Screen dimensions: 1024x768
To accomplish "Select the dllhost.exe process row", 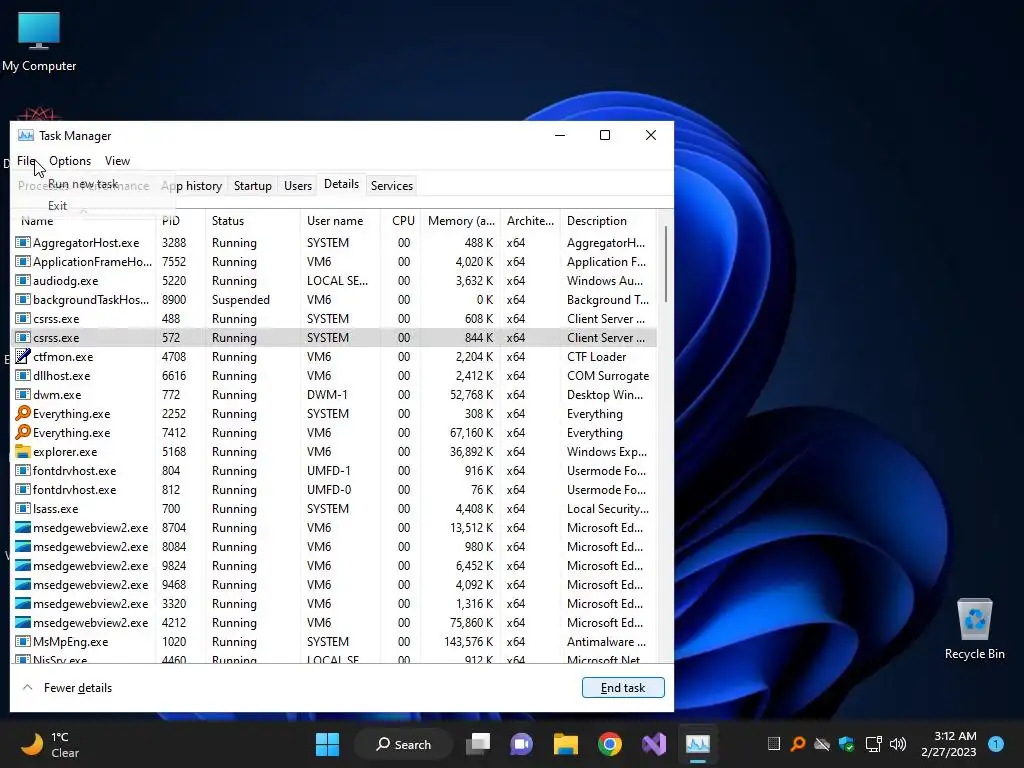I will pos(334,376).
